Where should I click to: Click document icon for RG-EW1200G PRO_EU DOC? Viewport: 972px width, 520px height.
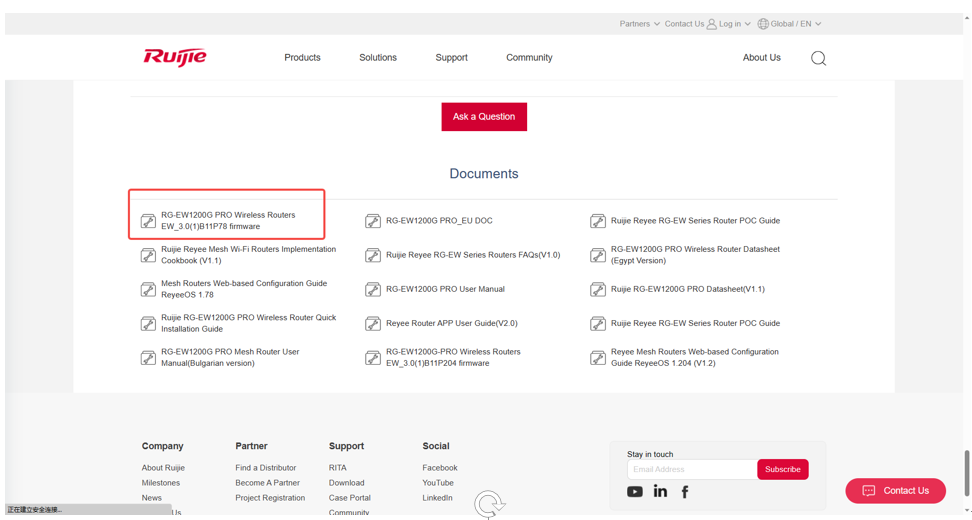(x=373, y=221)
